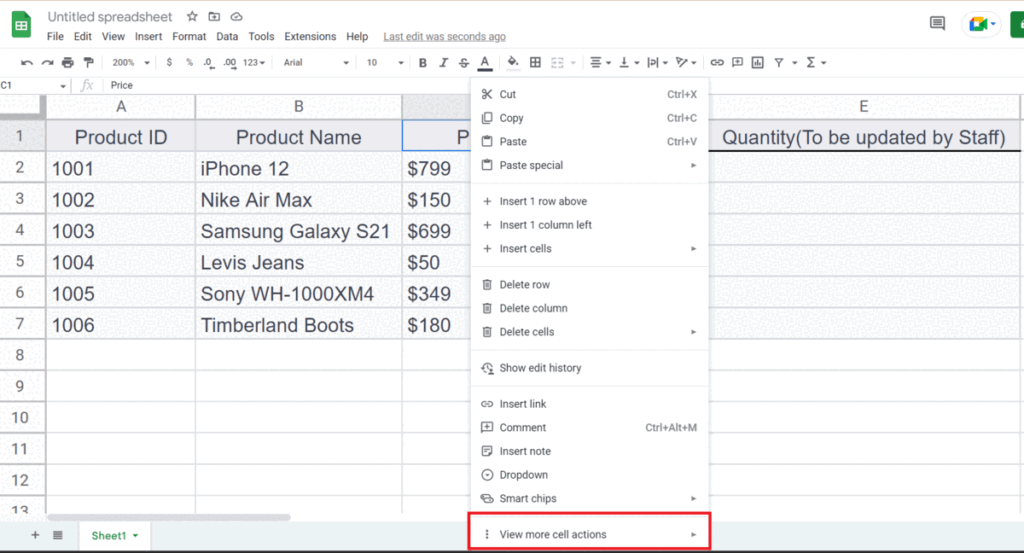Format as currency with dollar icon
Image resolution: width=1024 pixels, height=553 pixels.
click(x=169, y=63)
